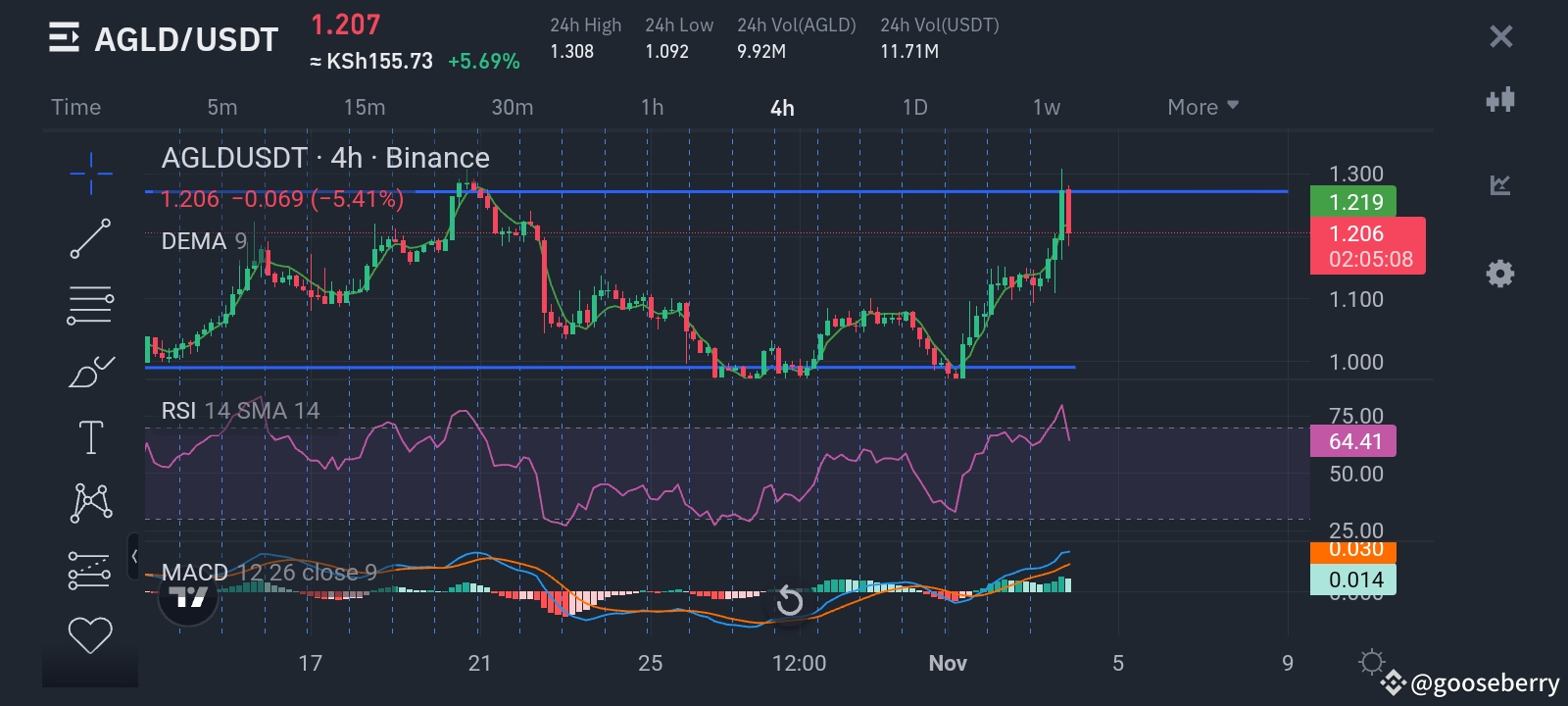Select the trend line drawing tool

coord(90,239)
